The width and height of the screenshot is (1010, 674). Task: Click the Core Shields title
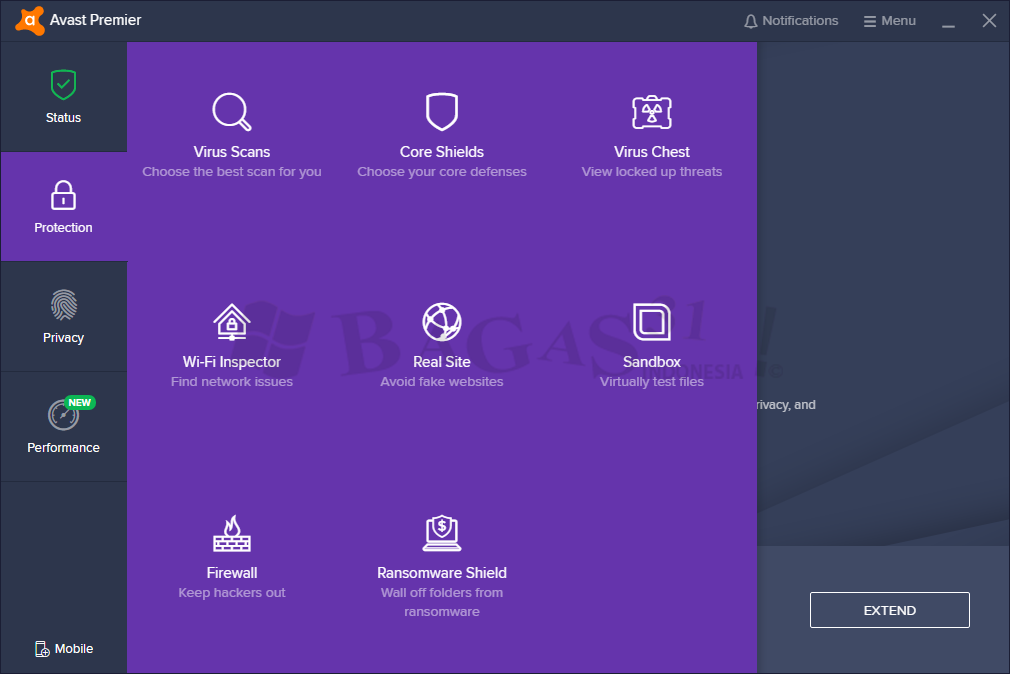(442, 152)
